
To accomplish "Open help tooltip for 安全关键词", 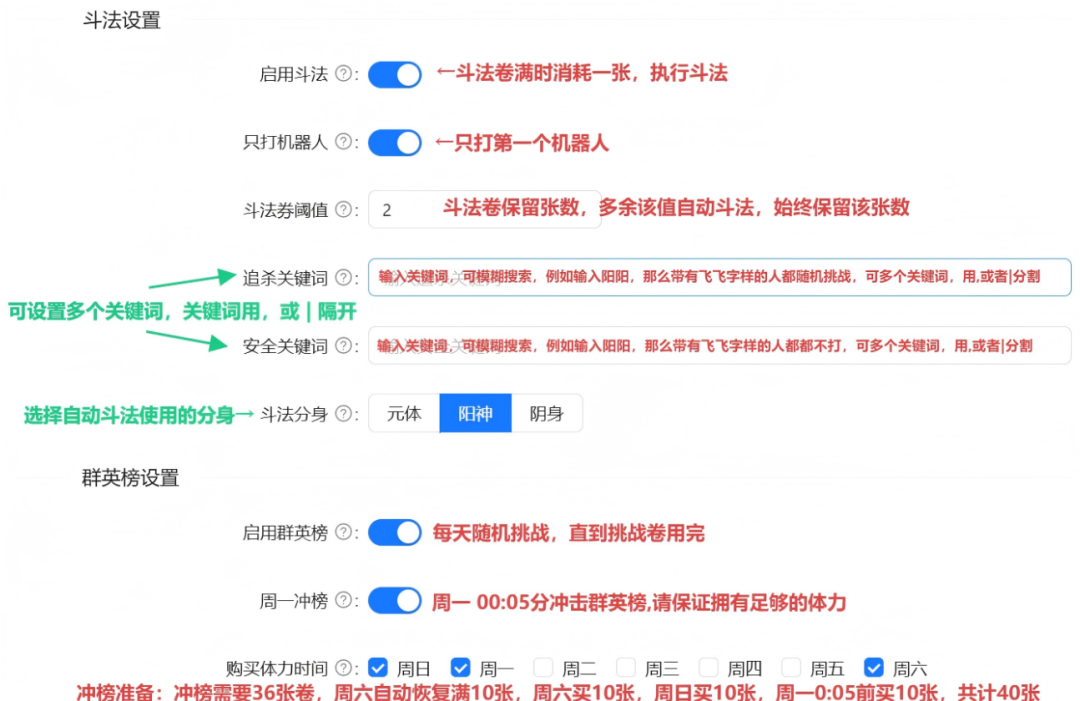I will point(344,346).
